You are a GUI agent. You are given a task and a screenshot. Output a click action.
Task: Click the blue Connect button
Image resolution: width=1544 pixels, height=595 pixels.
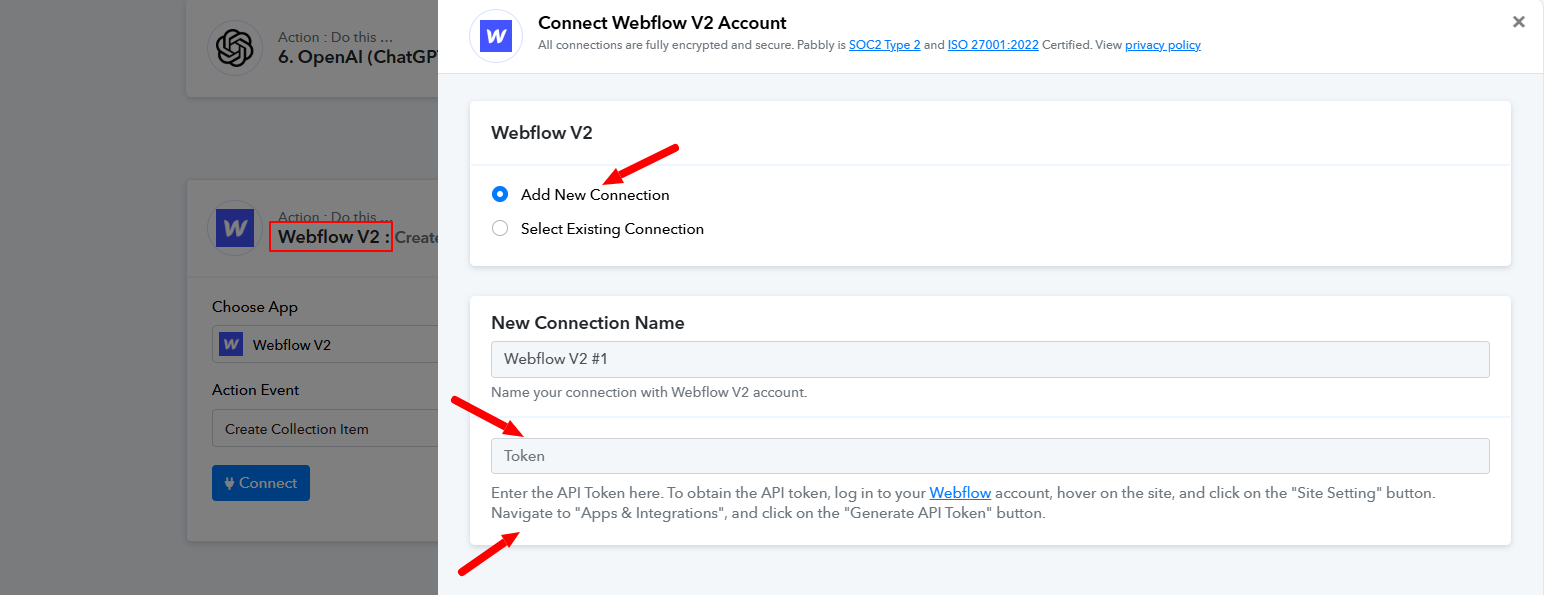pyautogui.click(x=261, y=483)
